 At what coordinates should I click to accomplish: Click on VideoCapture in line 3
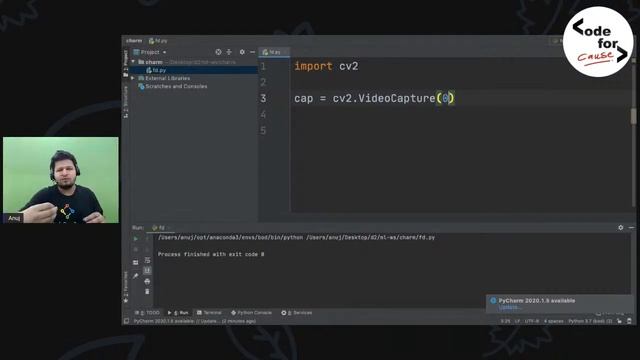pyautogui.click(x=396, y=98)
